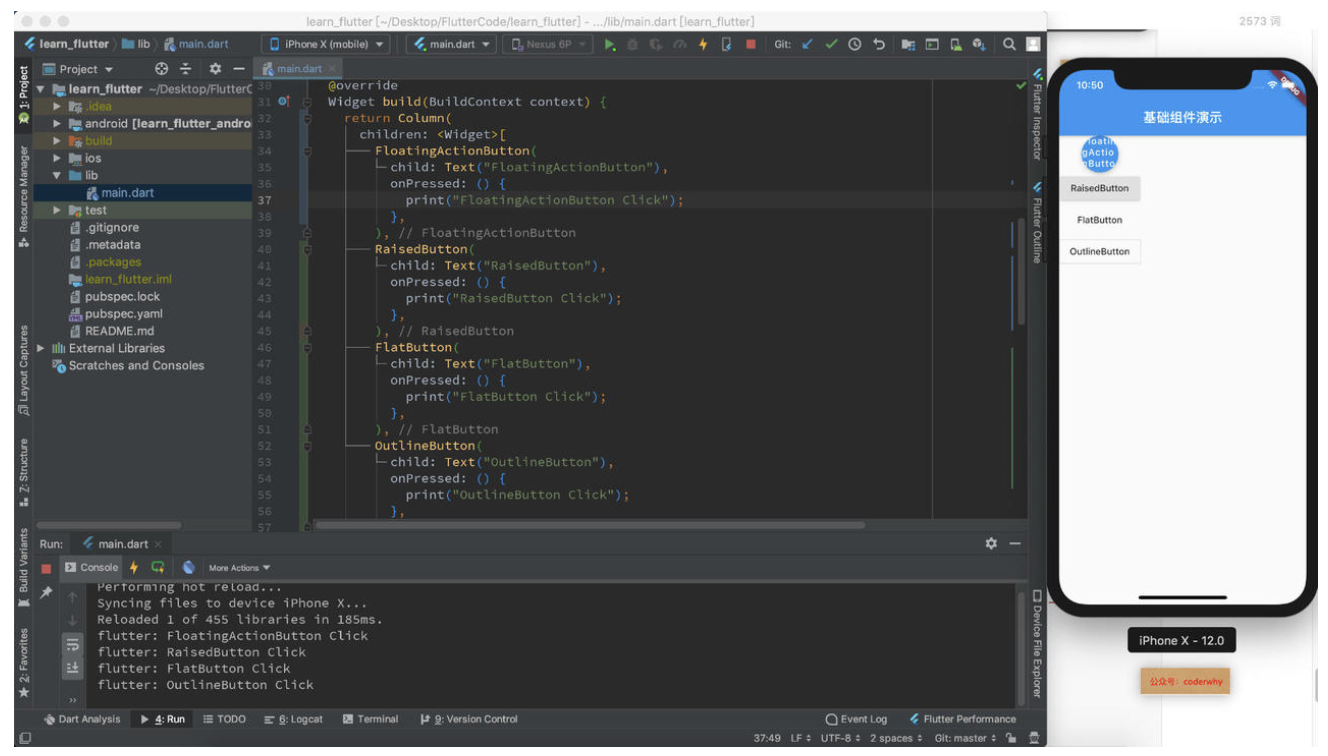
Task: Expand the ios folder arrow
Action: (x=58, y=158)
